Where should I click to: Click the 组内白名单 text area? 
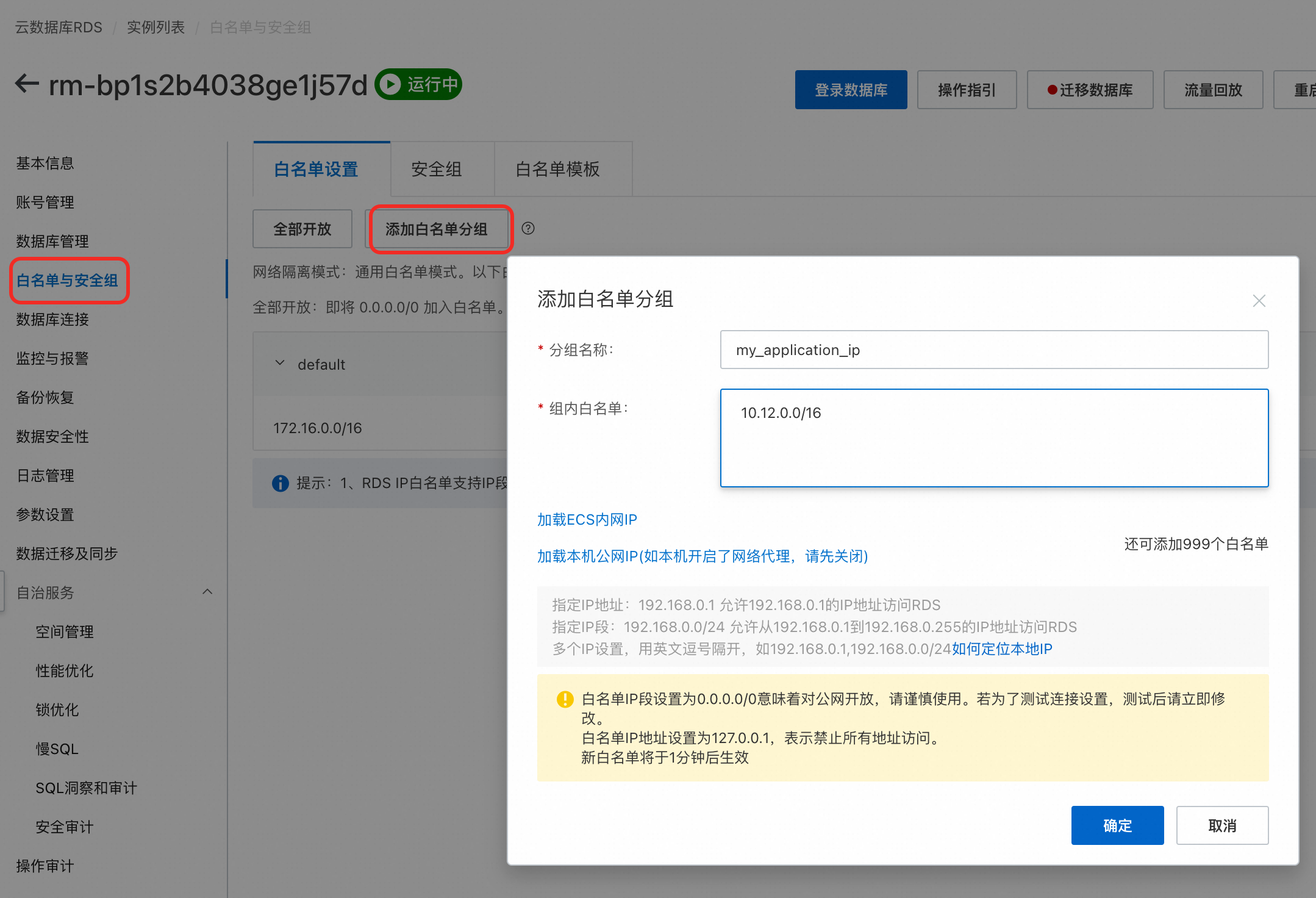coord(993,437)
